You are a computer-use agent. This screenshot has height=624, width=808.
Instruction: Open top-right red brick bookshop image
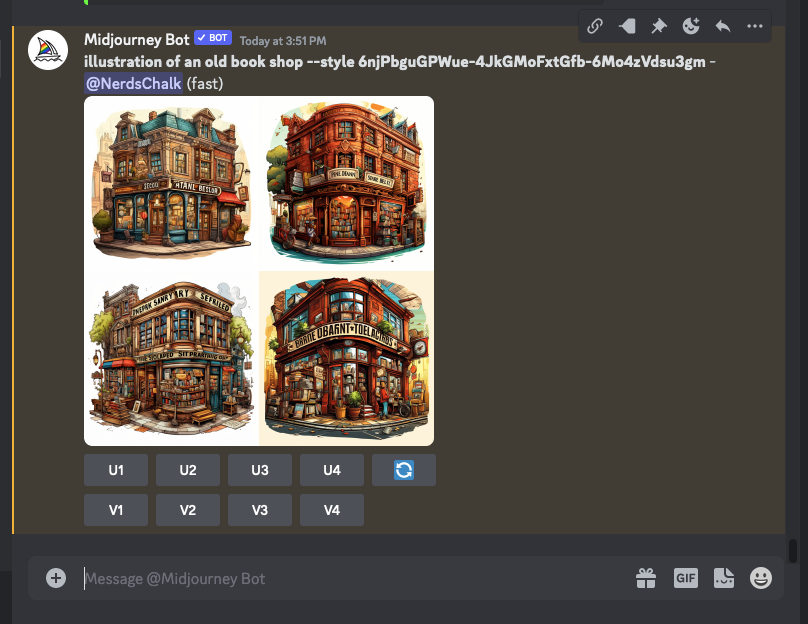346,183
